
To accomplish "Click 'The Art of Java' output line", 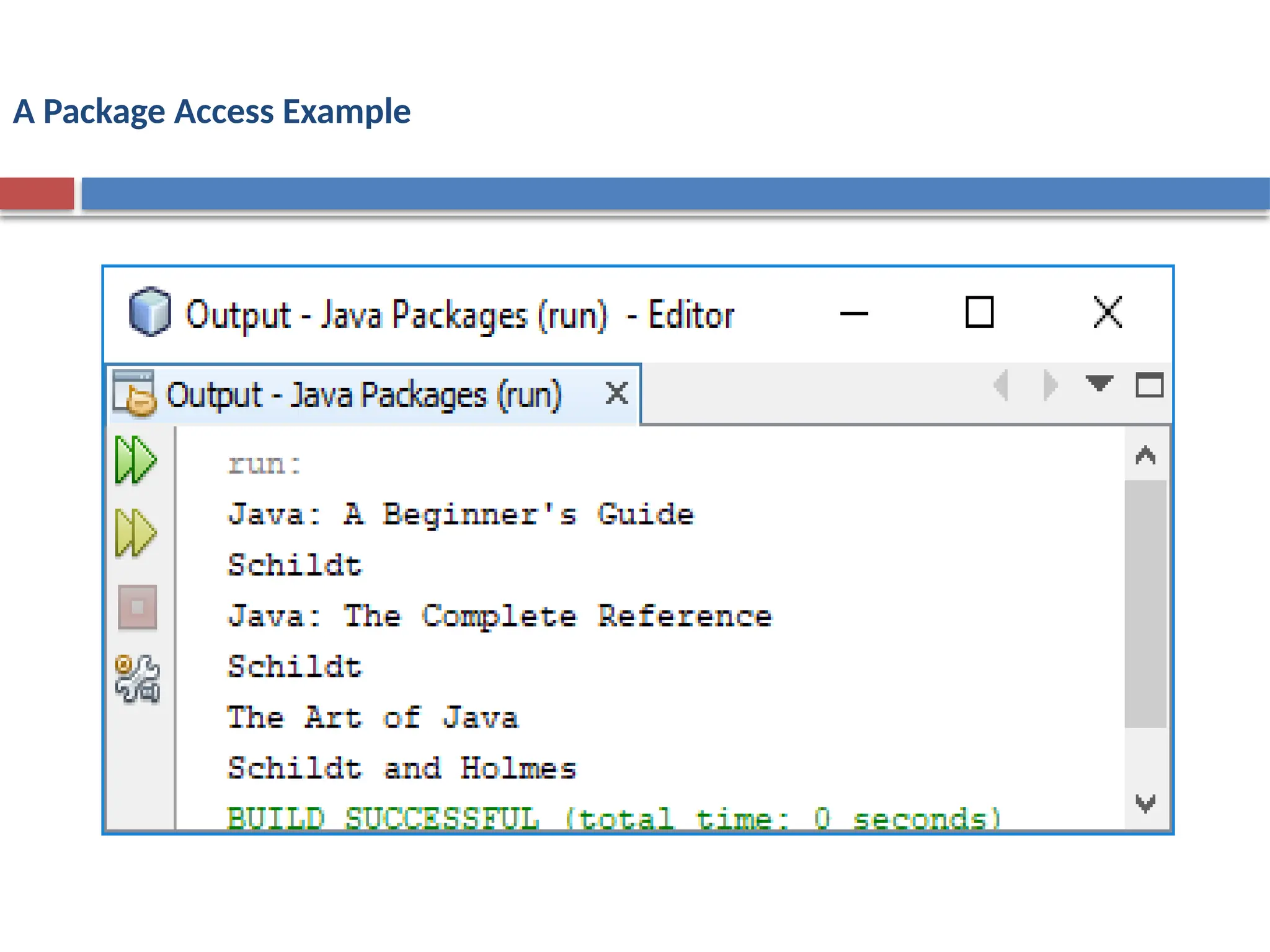I will coord(373,718).
